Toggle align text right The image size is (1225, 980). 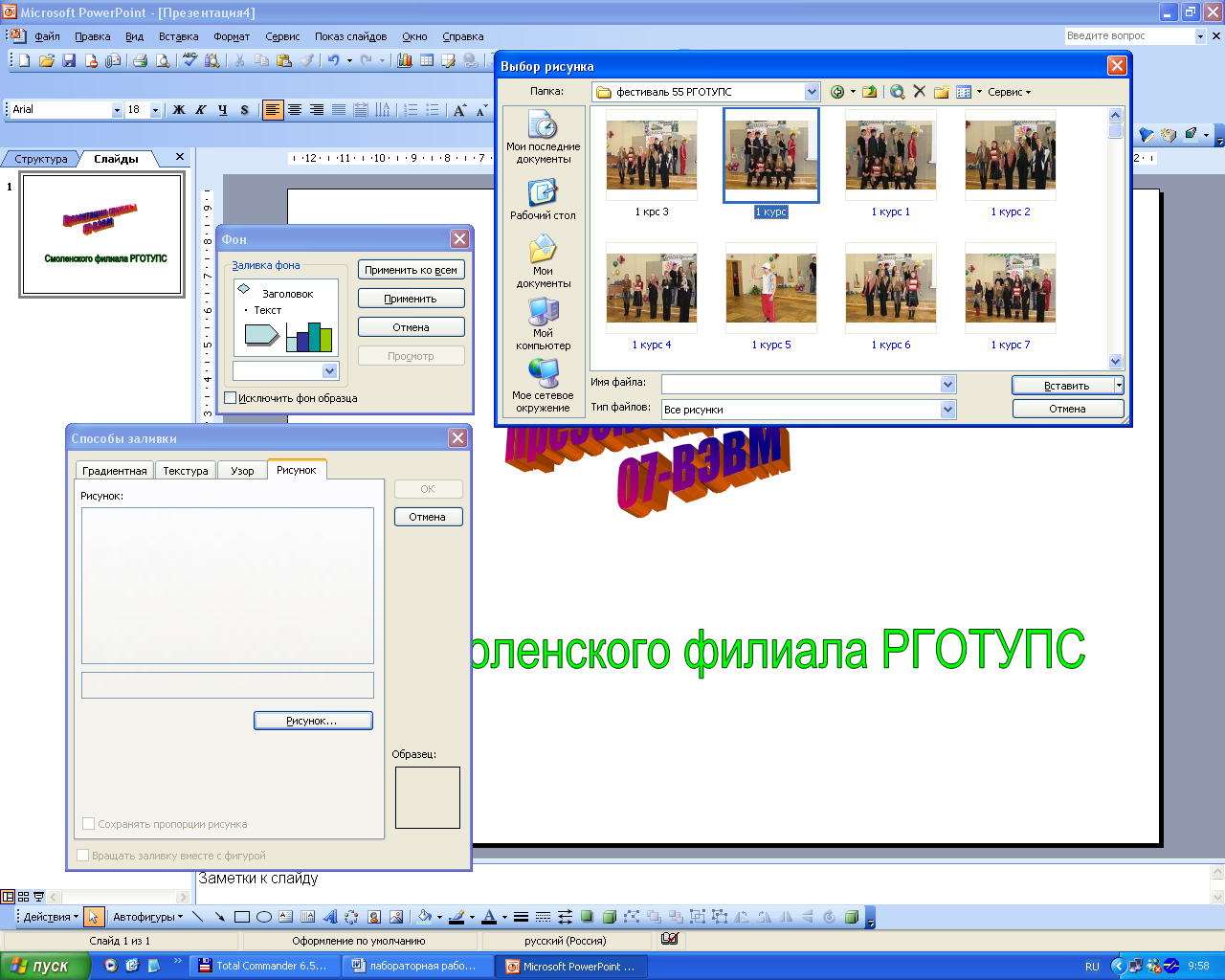[317, 110]
